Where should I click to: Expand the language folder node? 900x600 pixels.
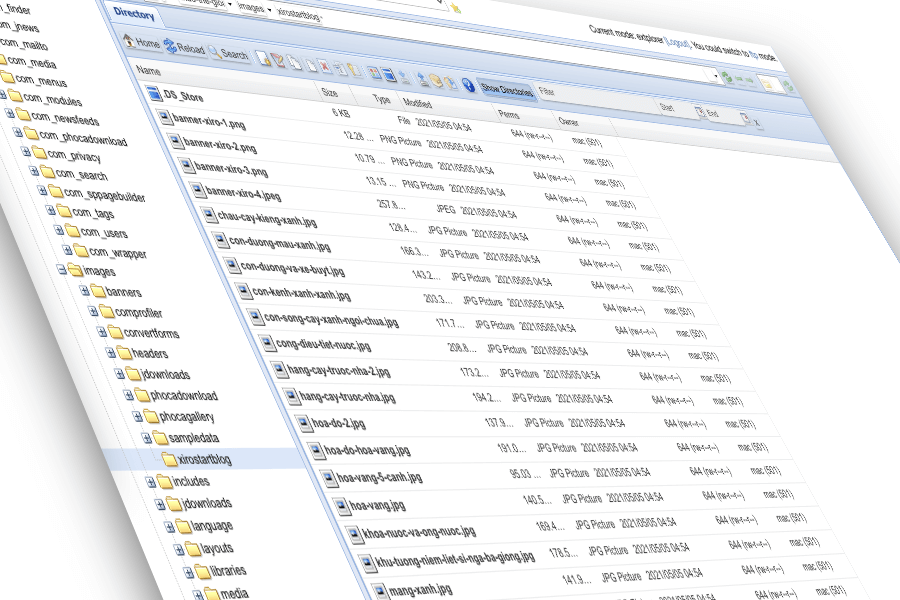click(x=169, y=527)
